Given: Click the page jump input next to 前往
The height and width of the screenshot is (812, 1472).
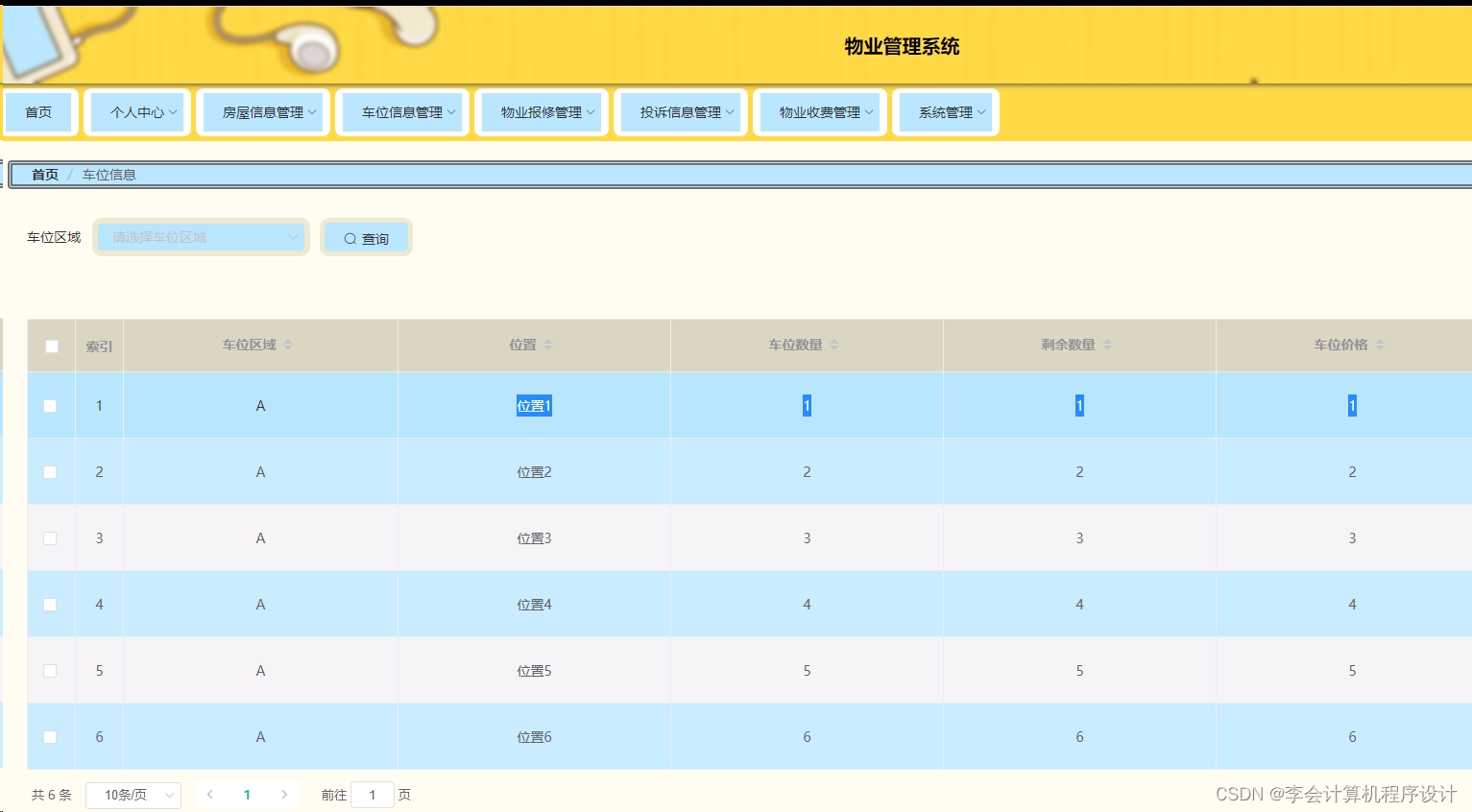Looking at the screenshot, I should coord(372,795).
